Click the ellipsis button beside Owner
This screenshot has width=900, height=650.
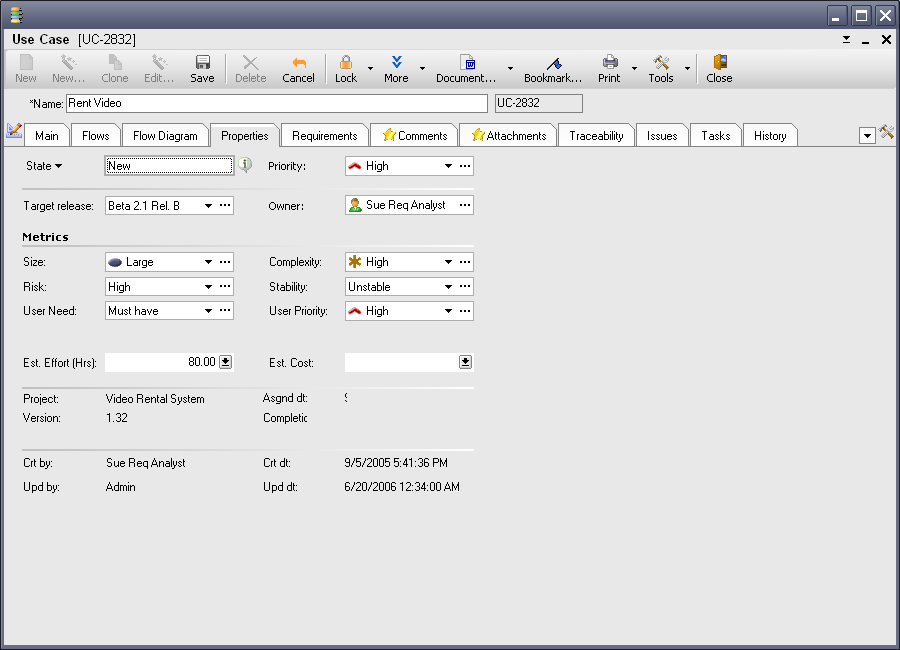[x=465, y=205]
